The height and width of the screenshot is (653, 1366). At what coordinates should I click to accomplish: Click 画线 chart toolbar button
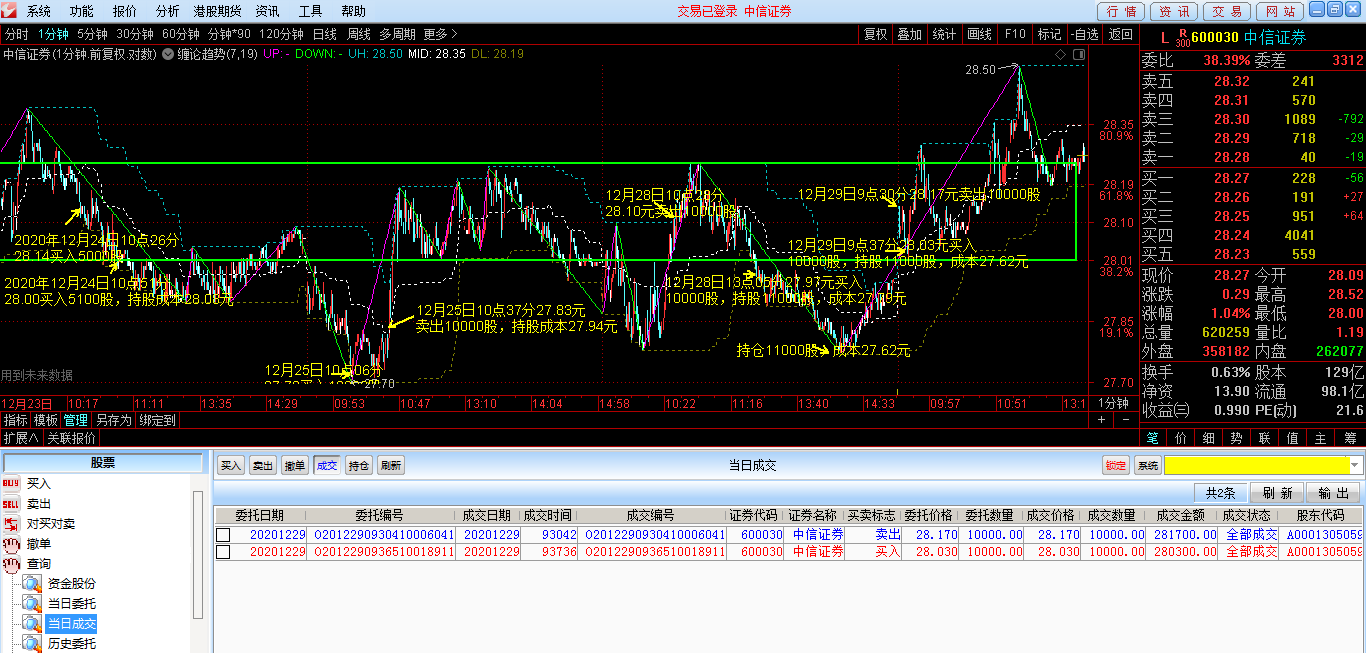[979, 34]
